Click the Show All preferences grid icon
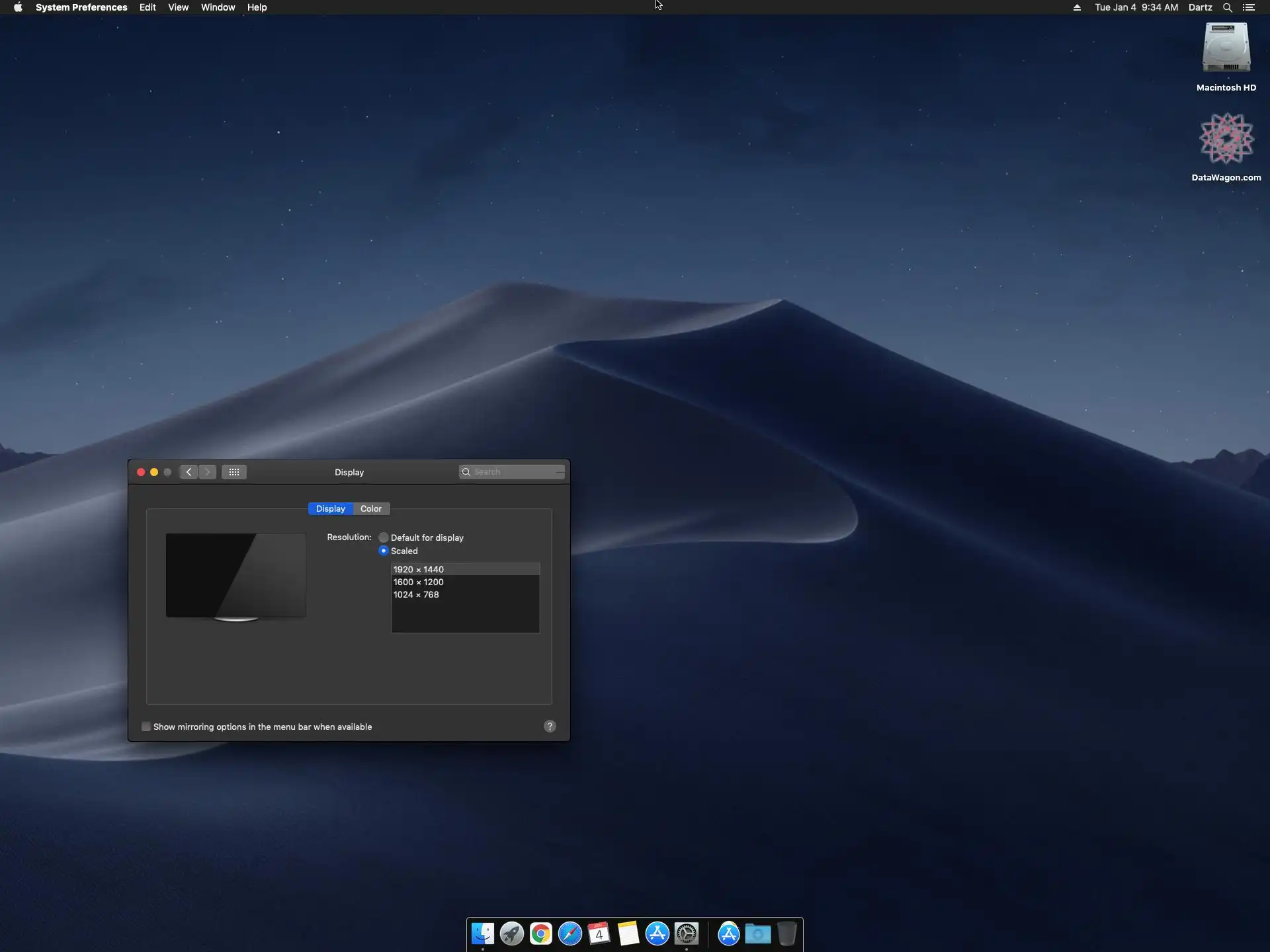 point(234,472)
